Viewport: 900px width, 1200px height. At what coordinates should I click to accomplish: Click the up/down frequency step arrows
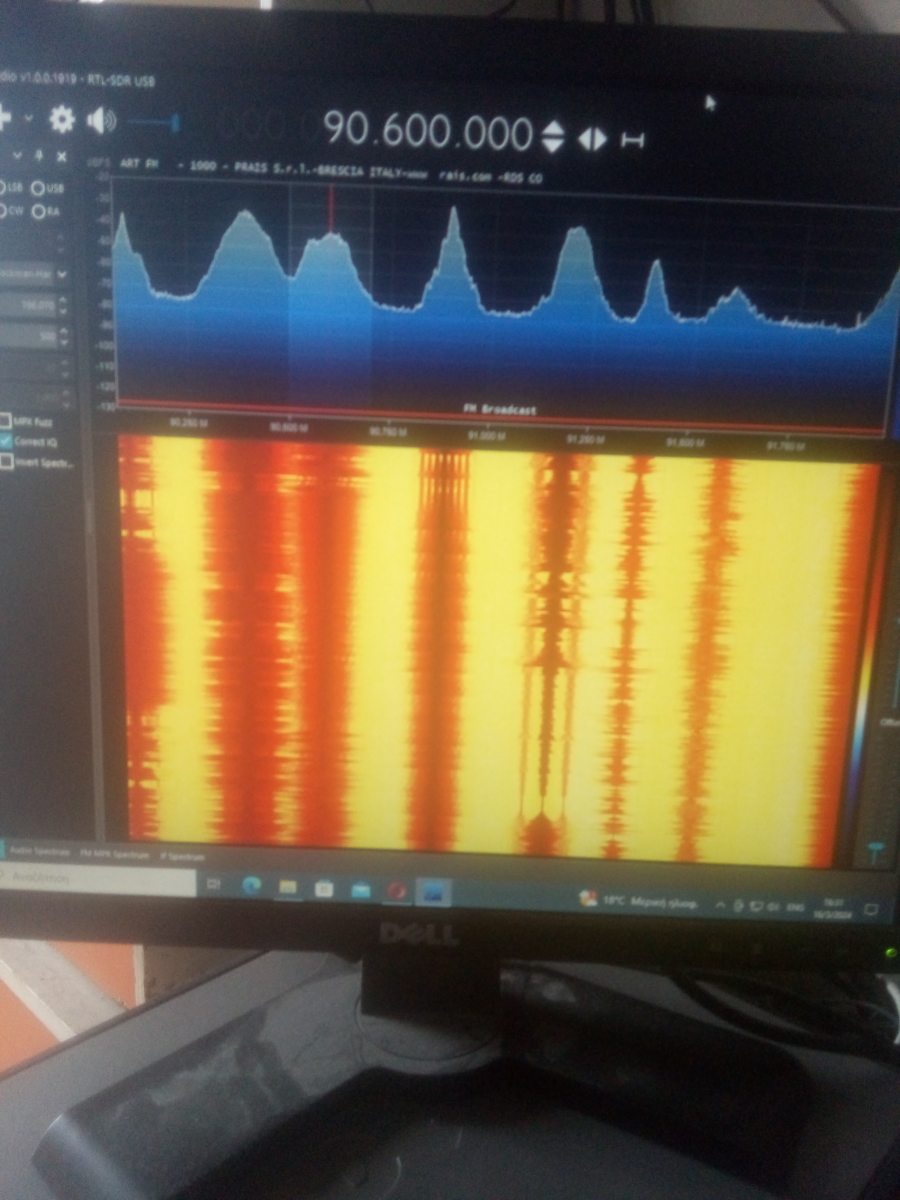[553, 136]
